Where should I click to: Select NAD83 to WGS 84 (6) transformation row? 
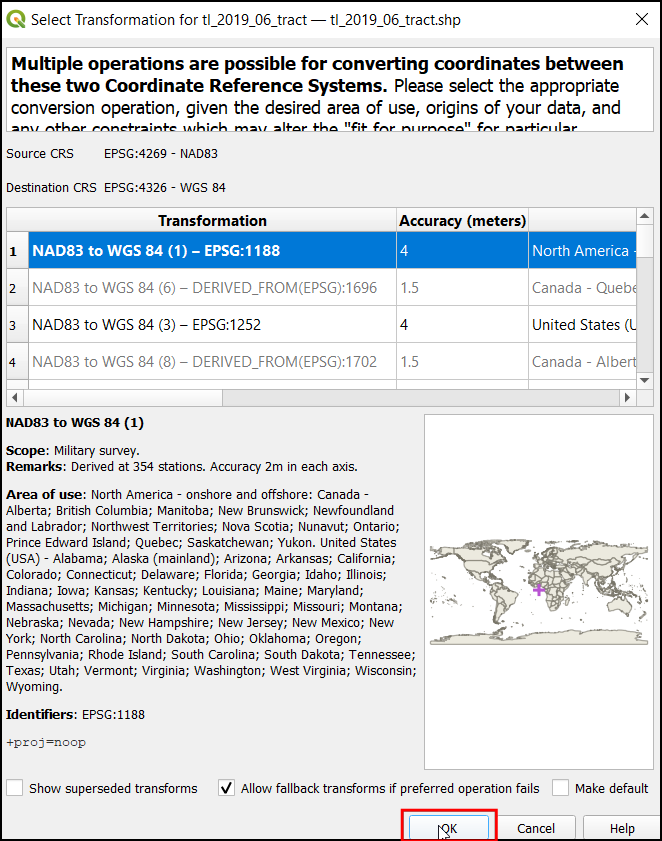[204, 288]
